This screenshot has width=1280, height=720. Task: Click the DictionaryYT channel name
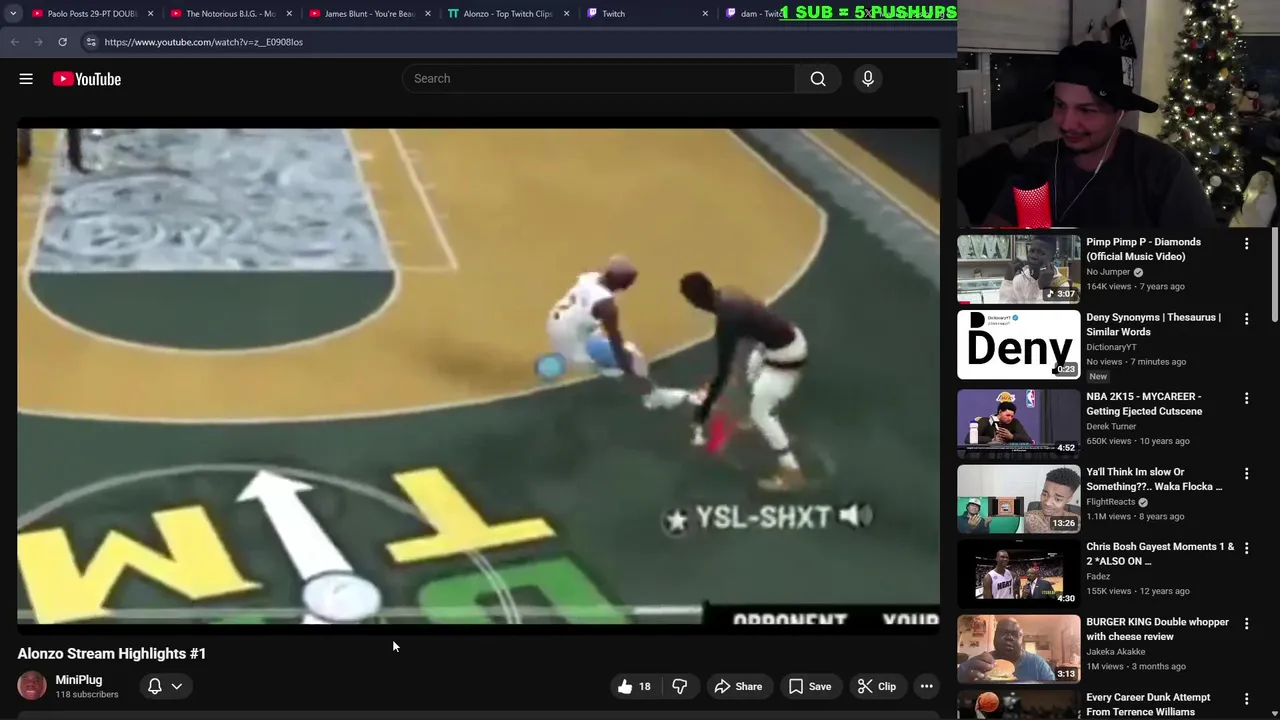[1111, 347]
